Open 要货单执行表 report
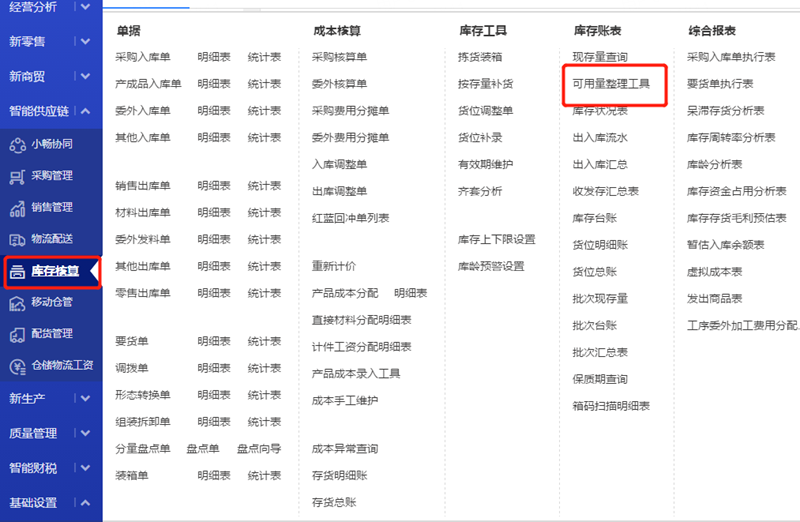800x522 pixels. click(x=720, y=84)
